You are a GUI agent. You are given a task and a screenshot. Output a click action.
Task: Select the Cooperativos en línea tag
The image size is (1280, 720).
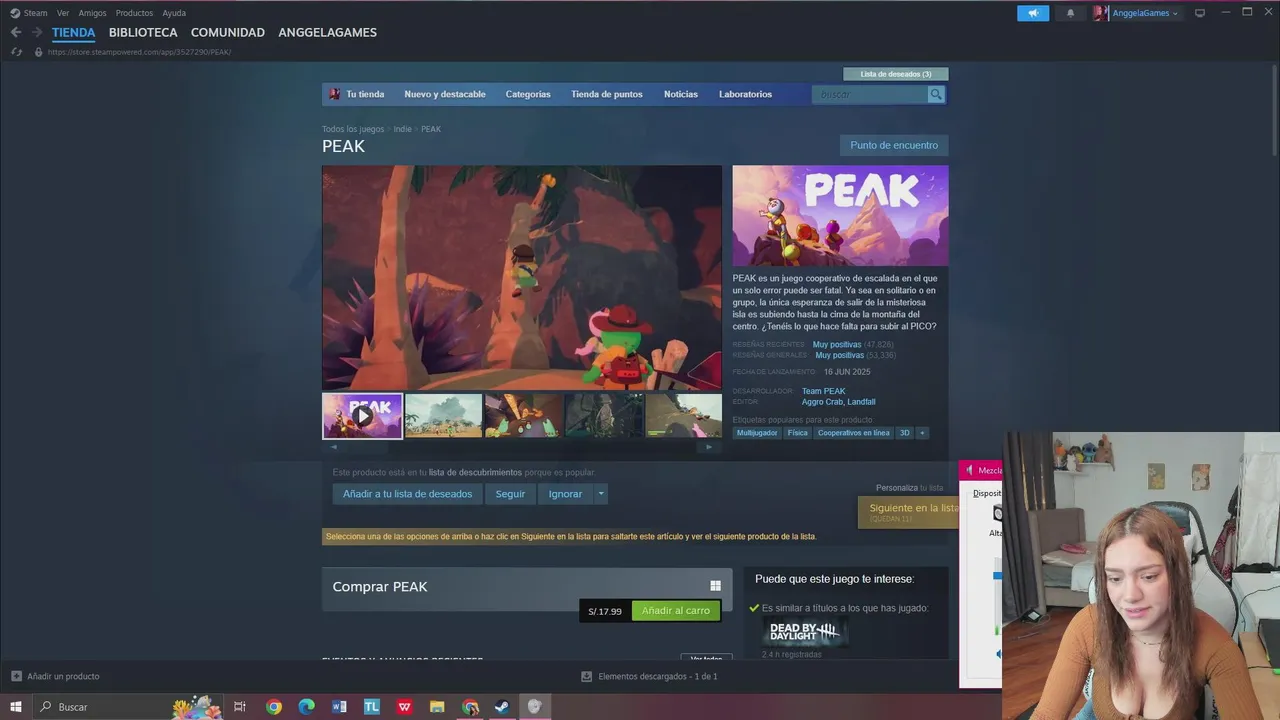coord(853,433)
